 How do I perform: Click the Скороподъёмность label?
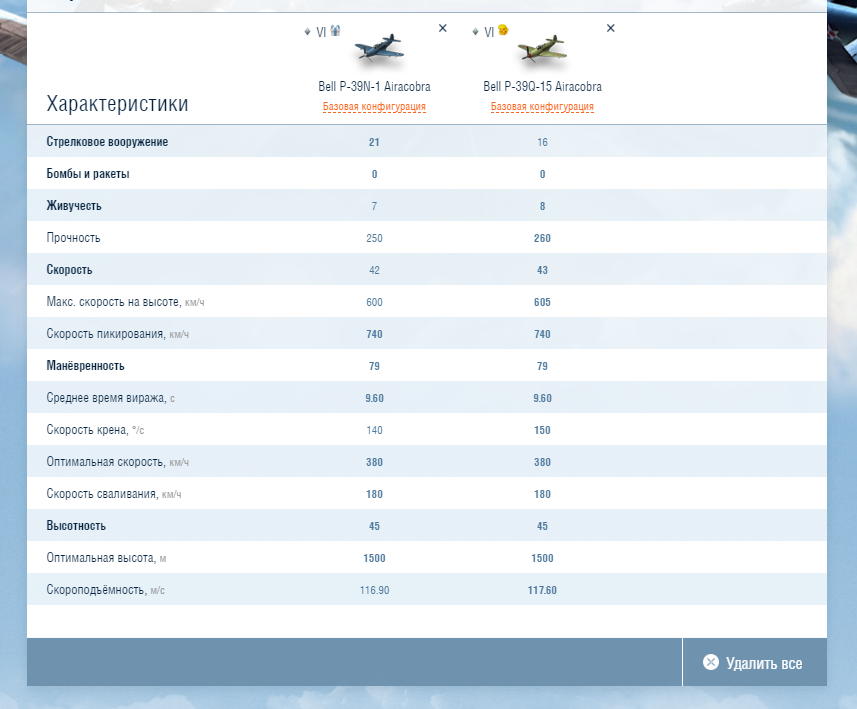point(97,589)
